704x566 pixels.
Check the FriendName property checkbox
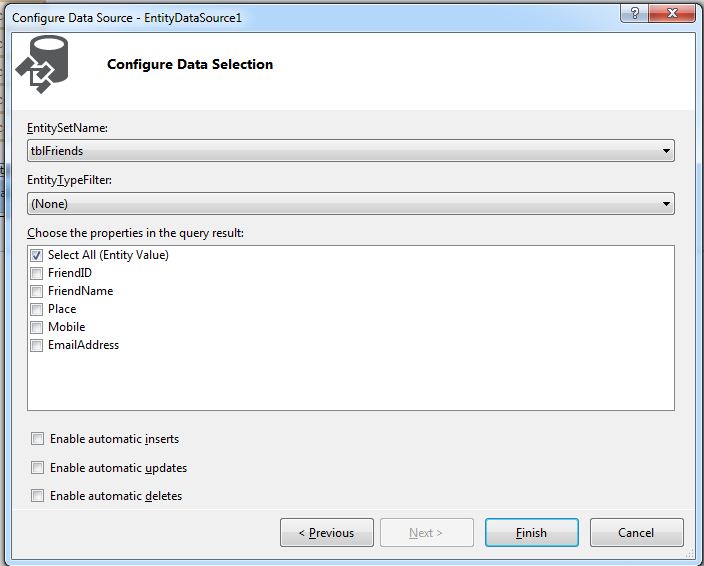tap(36, 291)
